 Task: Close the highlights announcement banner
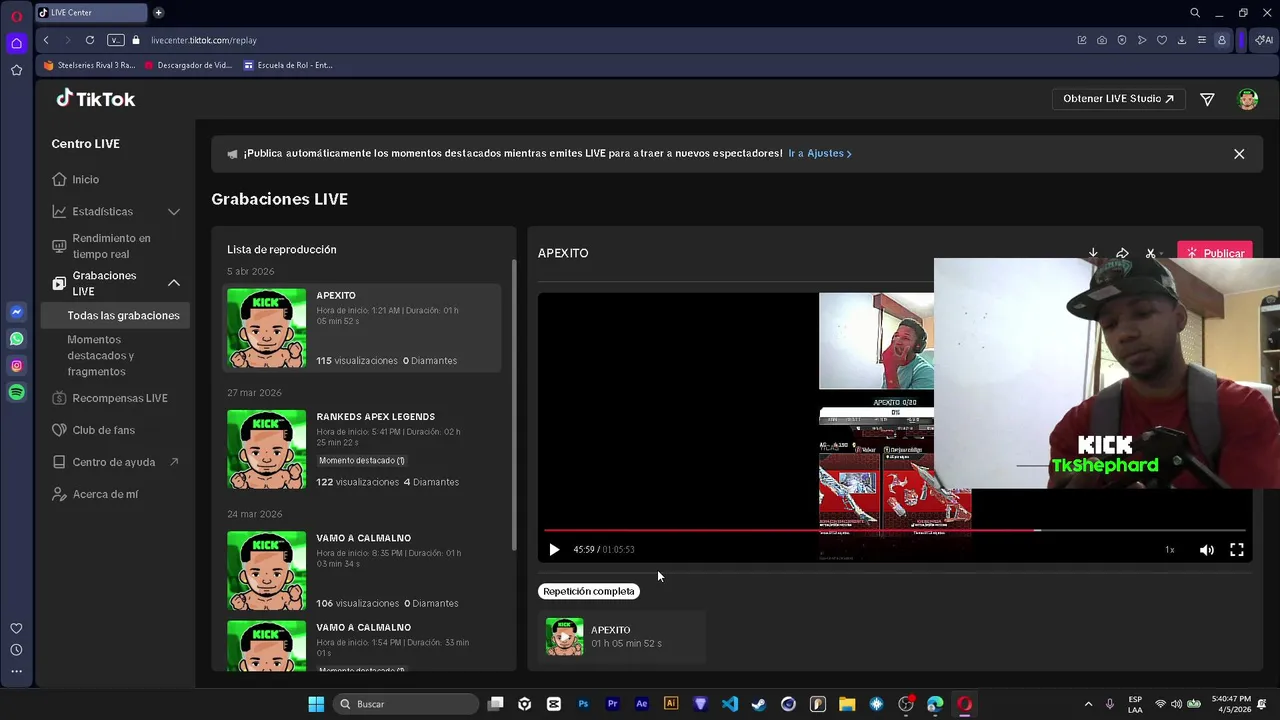[x=1239, y=154]
